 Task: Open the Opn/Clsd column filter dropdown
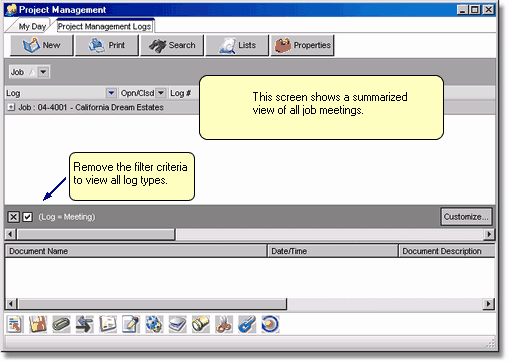click(x=161, y=93)
